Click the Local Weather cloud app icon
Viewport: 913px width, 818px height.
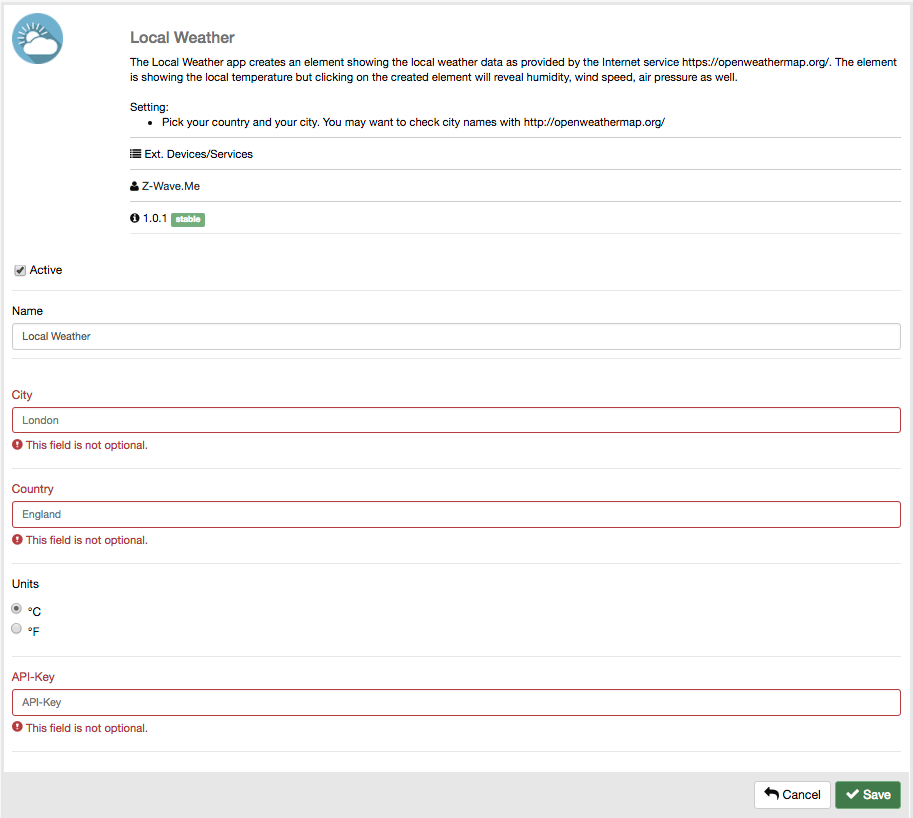[38, 39]
